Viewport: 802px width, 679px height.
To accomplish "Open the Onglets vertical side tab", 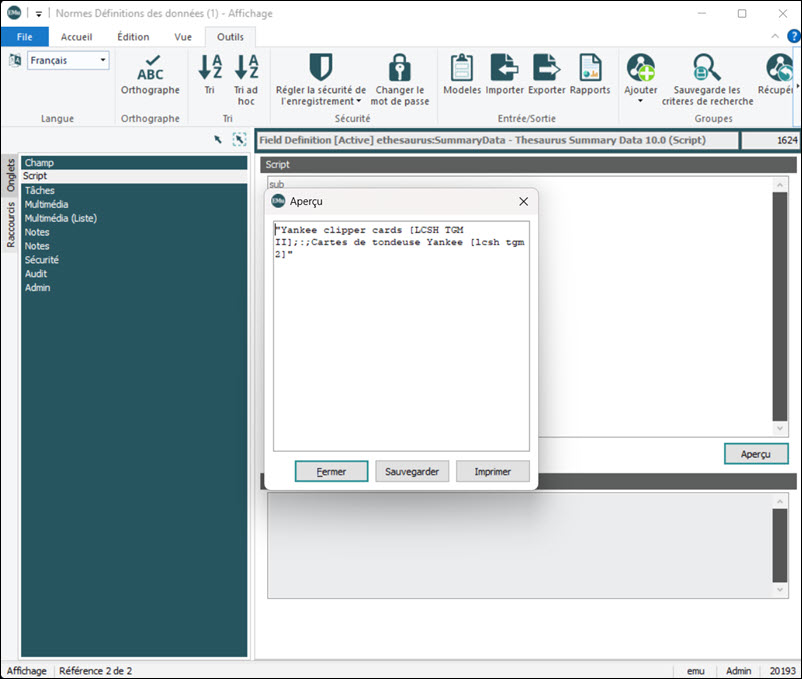I will [10, 175].
